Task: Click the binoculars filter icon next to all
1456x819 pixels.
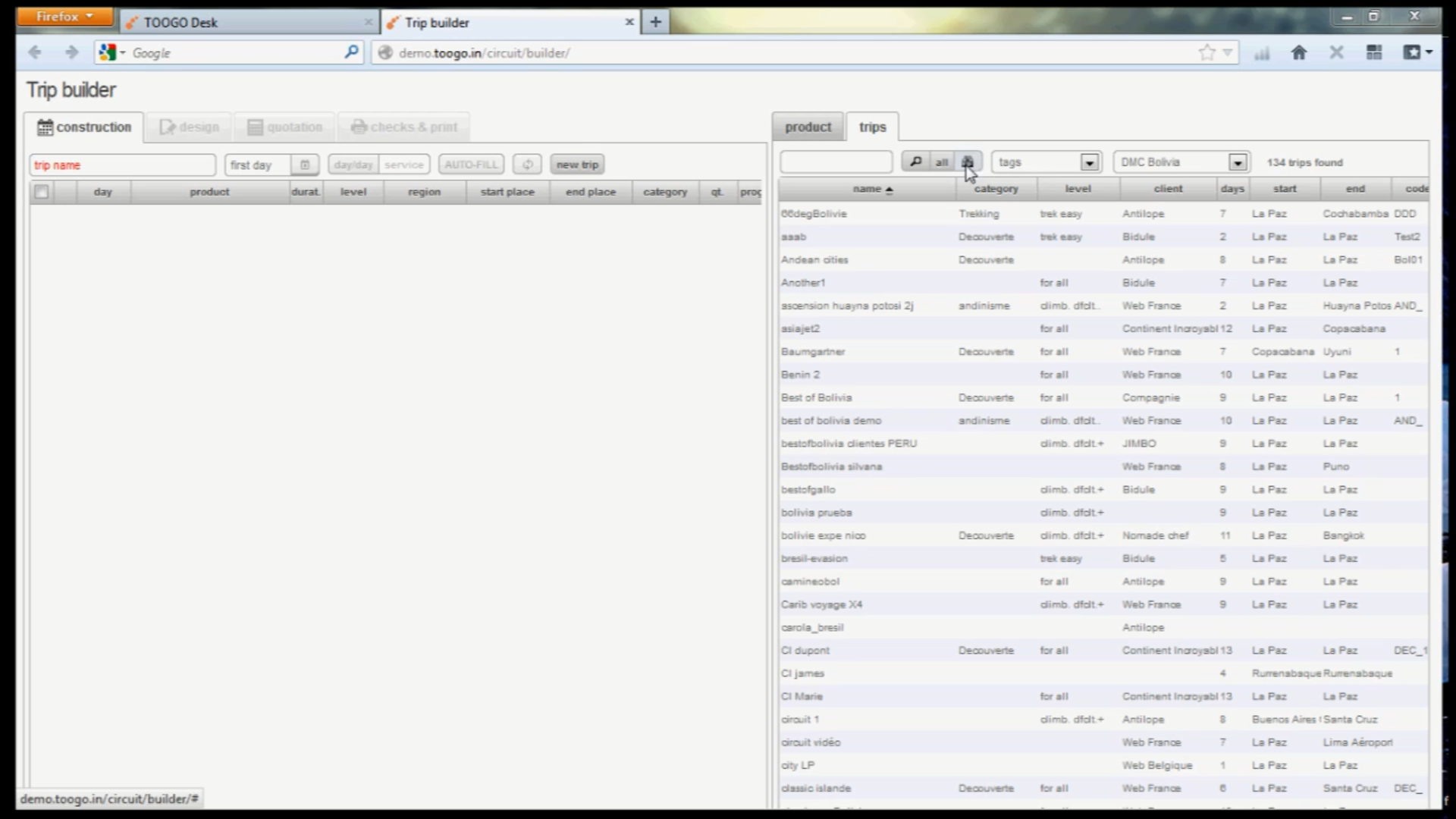Action: (968, 162)
